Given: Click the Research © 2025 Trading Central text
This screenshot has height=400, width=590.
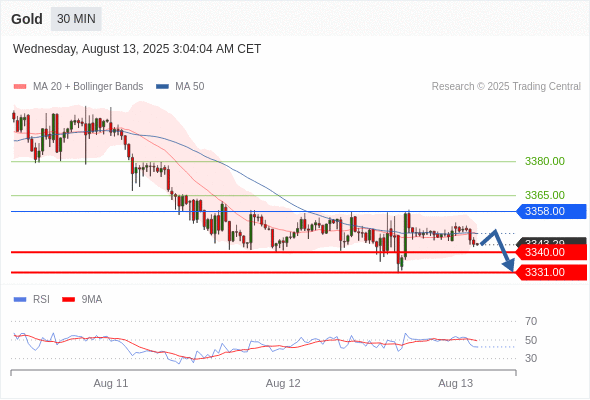Looking at the screenshot, I should 506,87.
